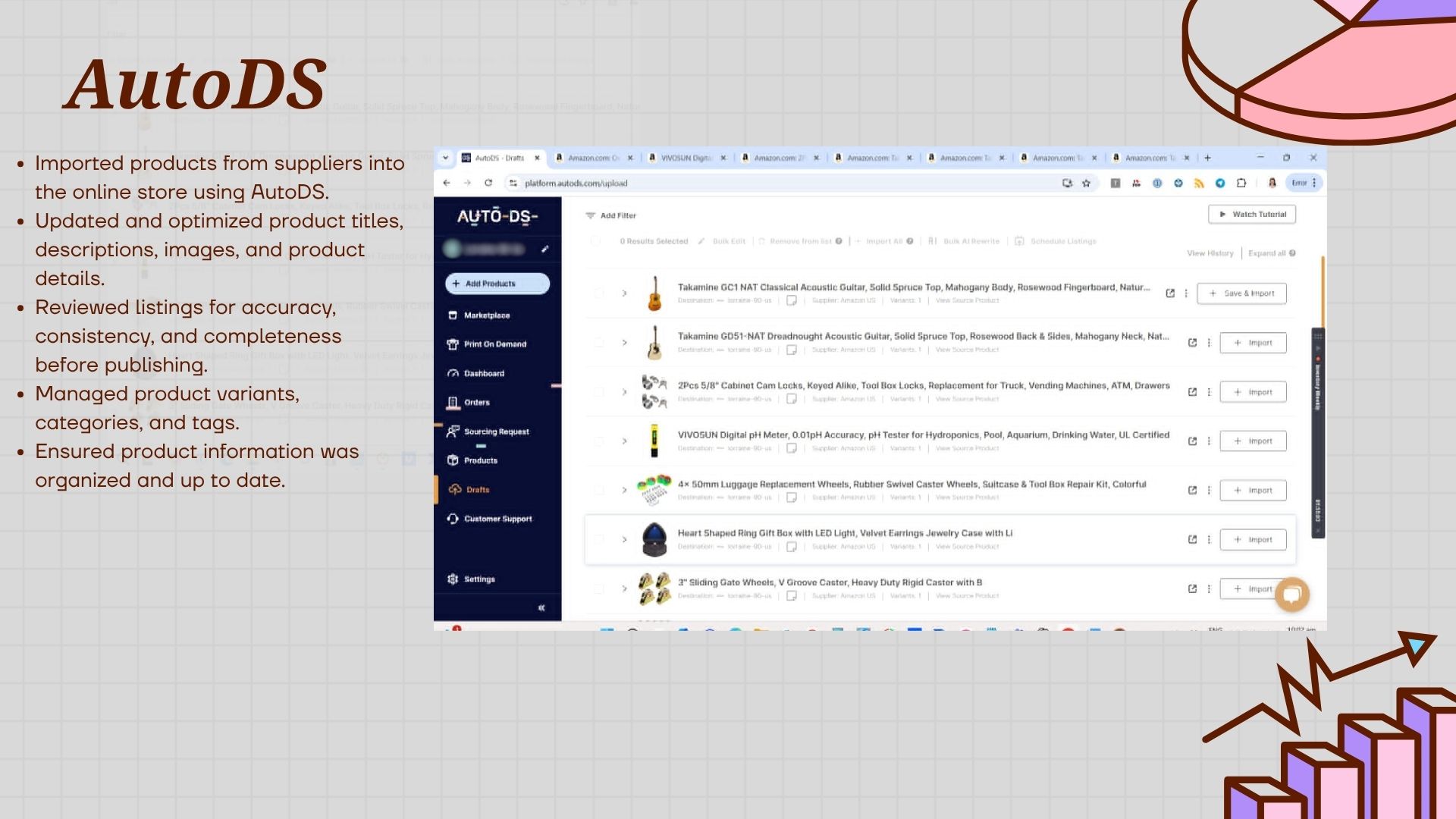Toggle the select-all results checkbox
This screenshot has height=819, width=1456.
point(595,241)
